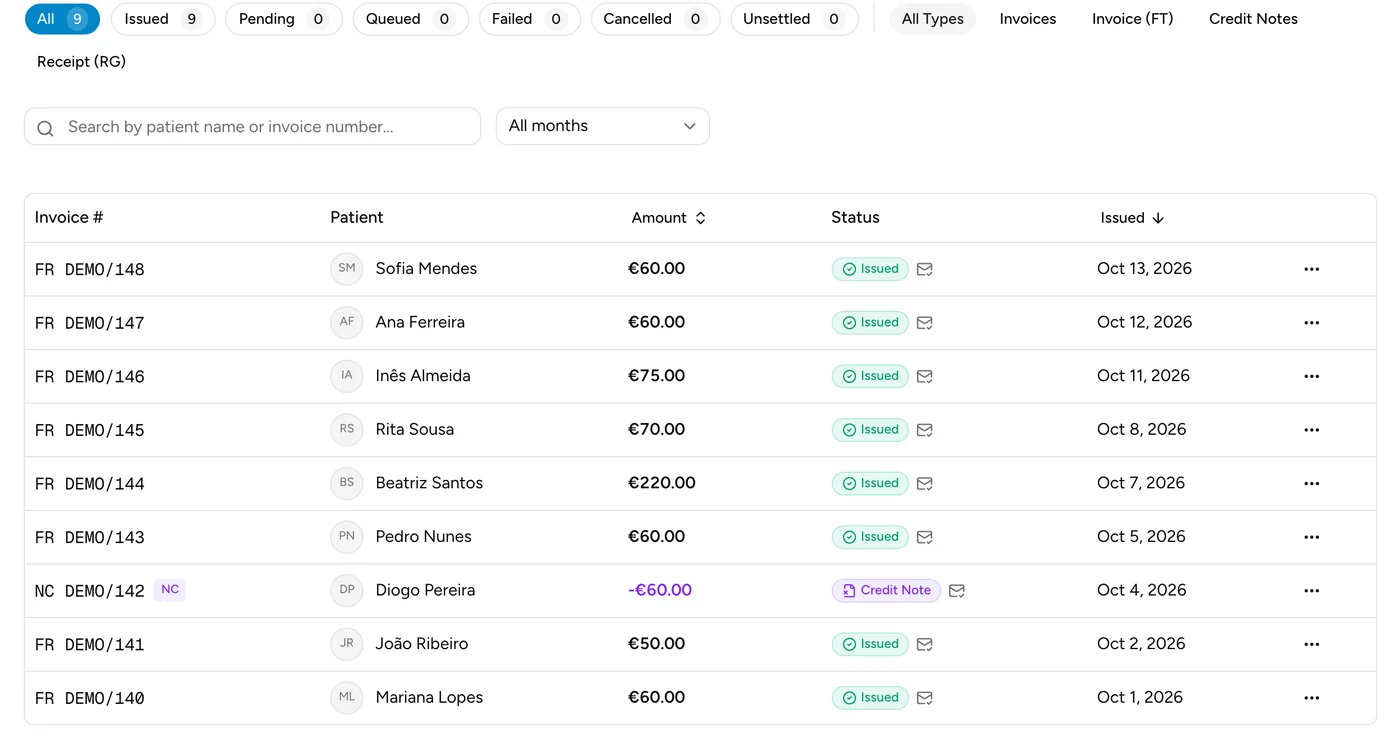Click the magnifier icon in the search box

tap(45, 128)
